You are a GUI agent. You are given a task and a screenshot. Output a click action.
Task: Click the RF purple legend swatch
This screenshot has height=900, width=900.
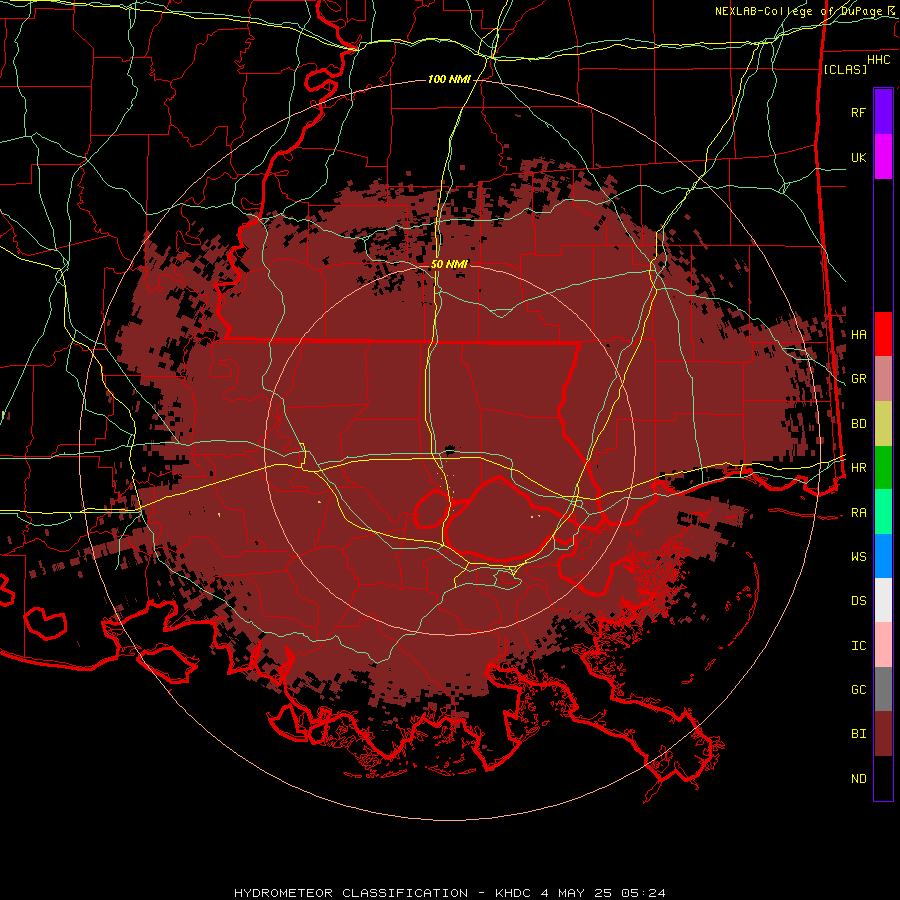tap(883, 112)
